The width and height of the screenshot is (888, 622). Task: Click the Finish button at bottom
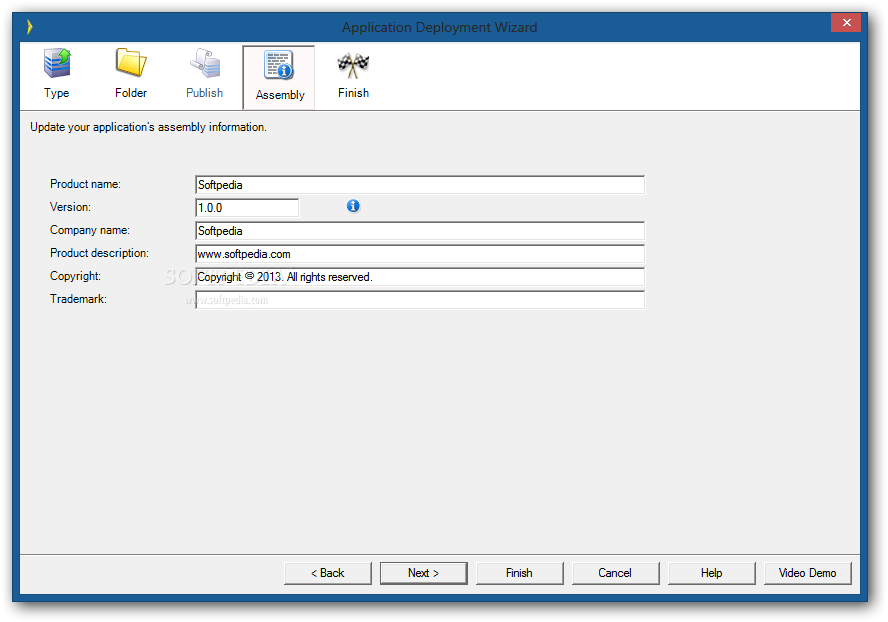519,573
